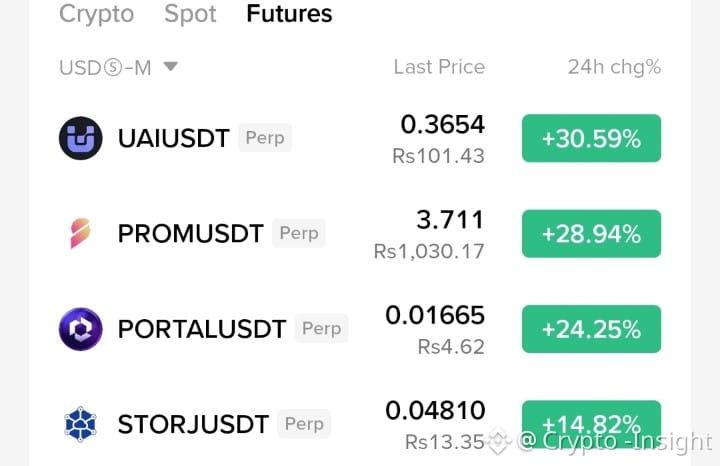The width and height of the screenshot is (720, 466).
Task: Tap the +28.94% change badge
Action: point(591,234)
